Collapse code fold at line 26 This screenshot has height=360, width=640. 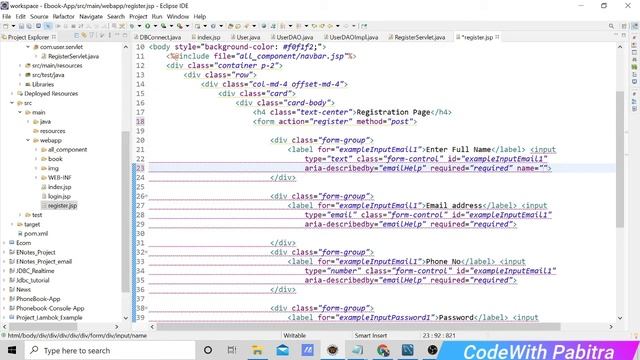147,196
